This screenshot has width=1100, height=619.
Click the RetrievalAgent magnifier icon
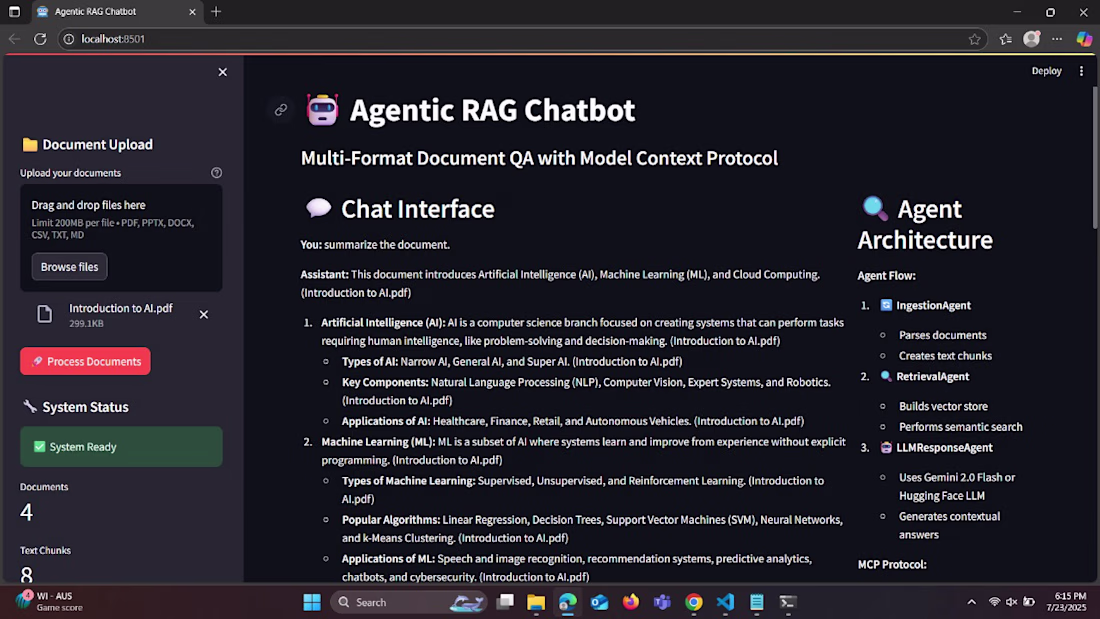pos(886,376)
